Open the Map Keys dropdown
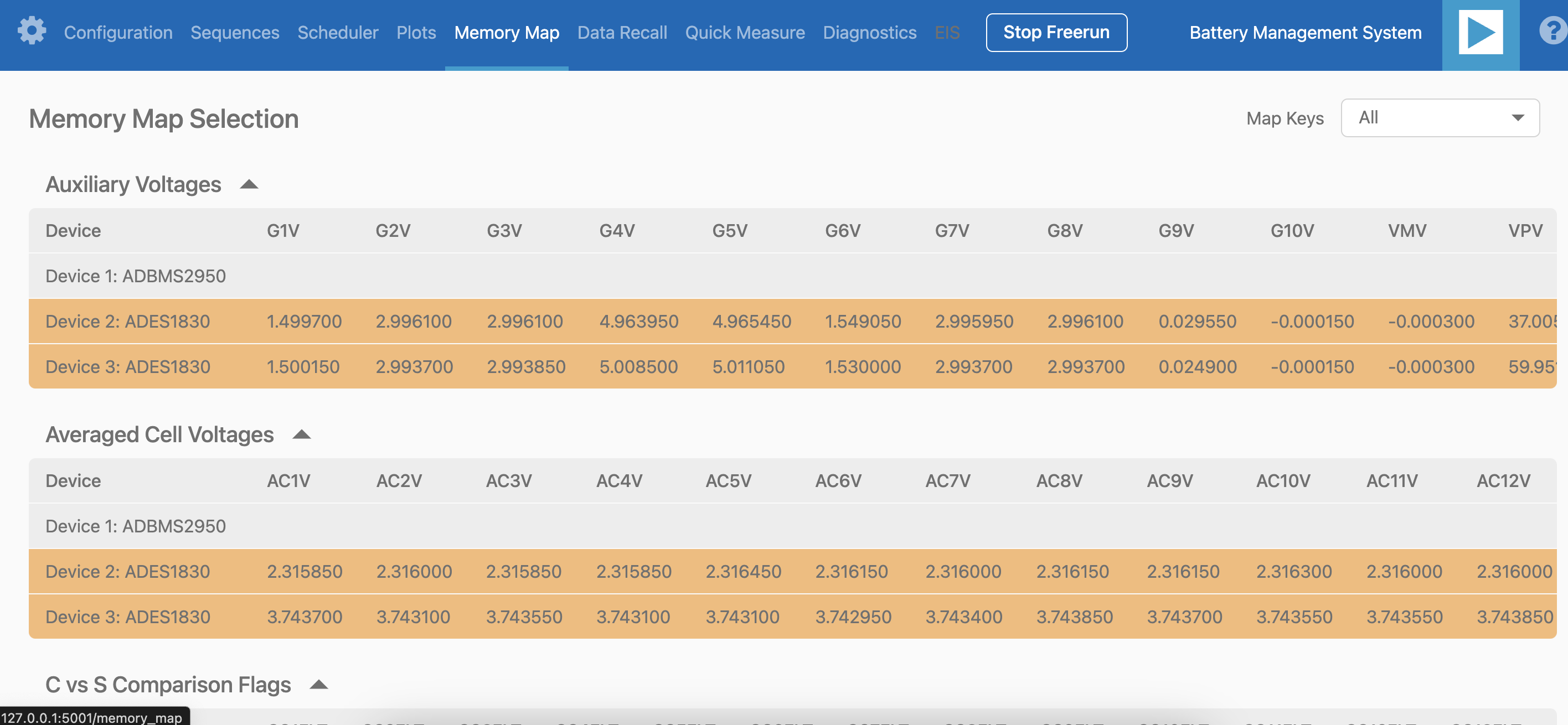 coord(1440,117)
